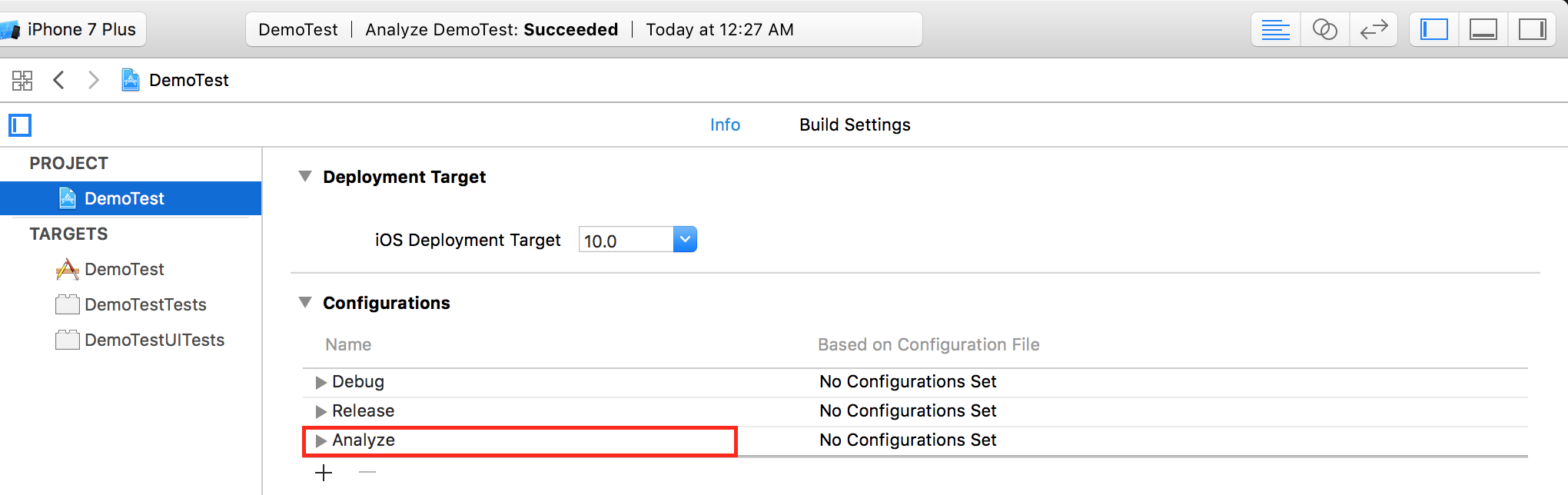Screen dimensions: 1568x495
Task: Open the related items grid icon
Action: [22, 80]
